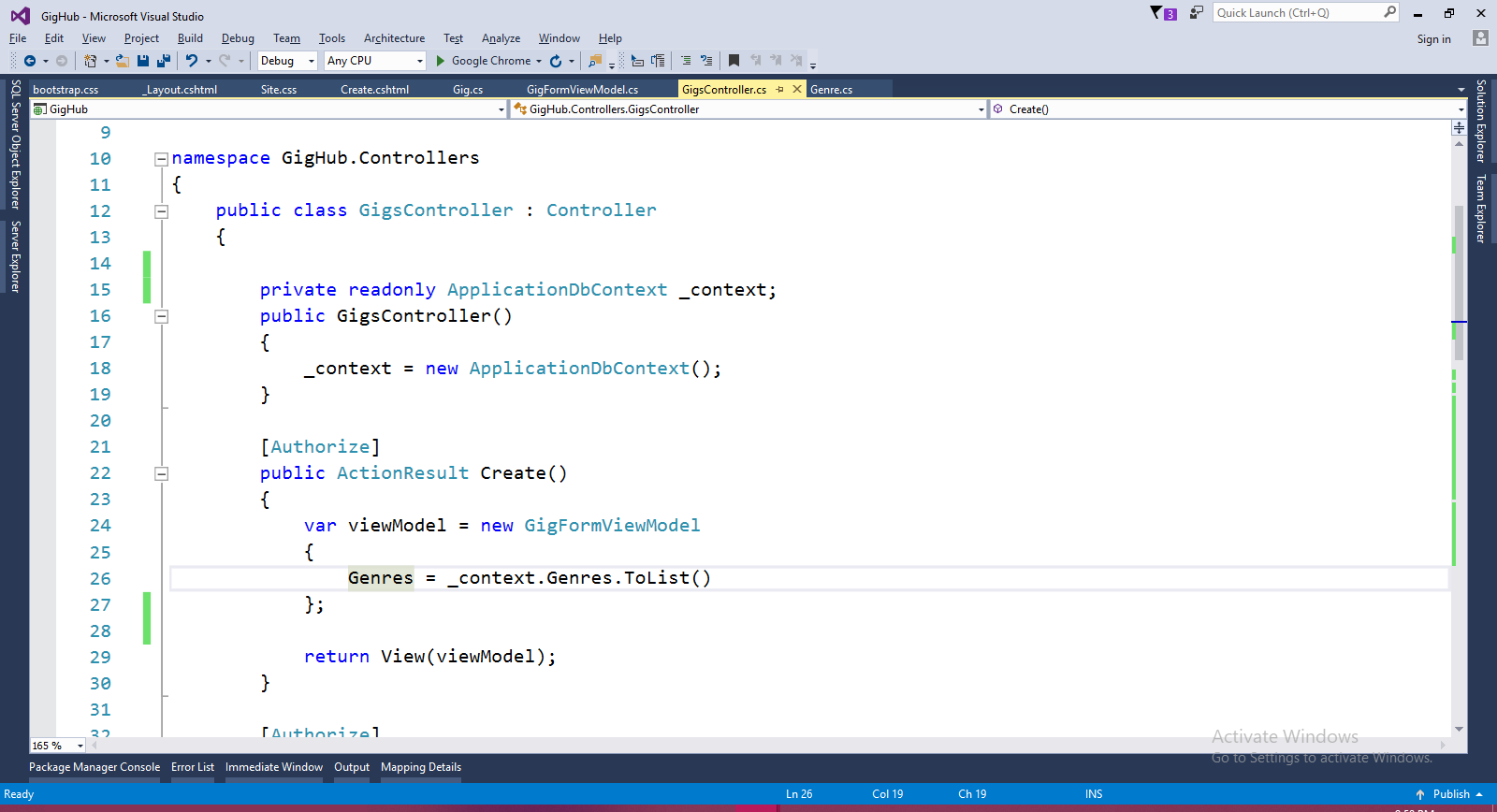
Task: Open the Architecture menu
Action: coord(394,38)
